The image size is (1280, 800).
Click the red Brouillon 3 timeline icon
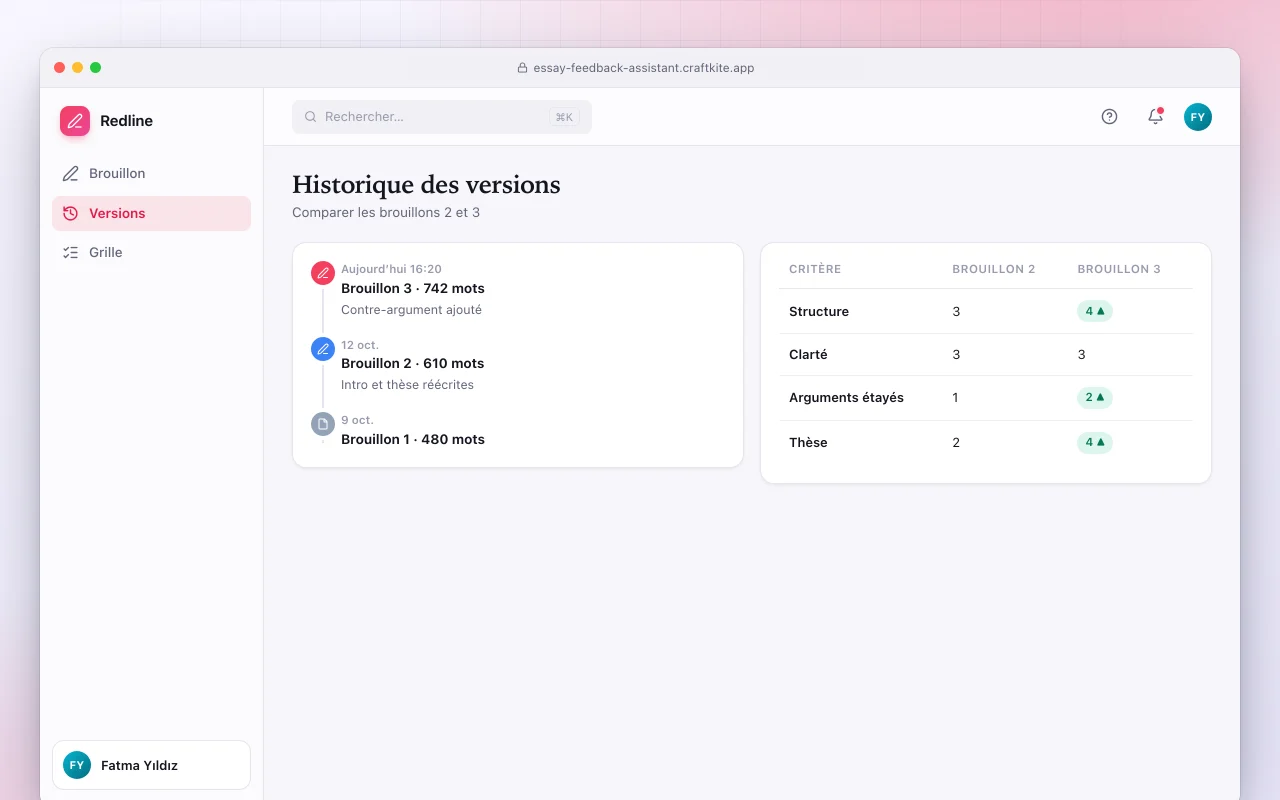pyautogui.click(x=323, y=273)
